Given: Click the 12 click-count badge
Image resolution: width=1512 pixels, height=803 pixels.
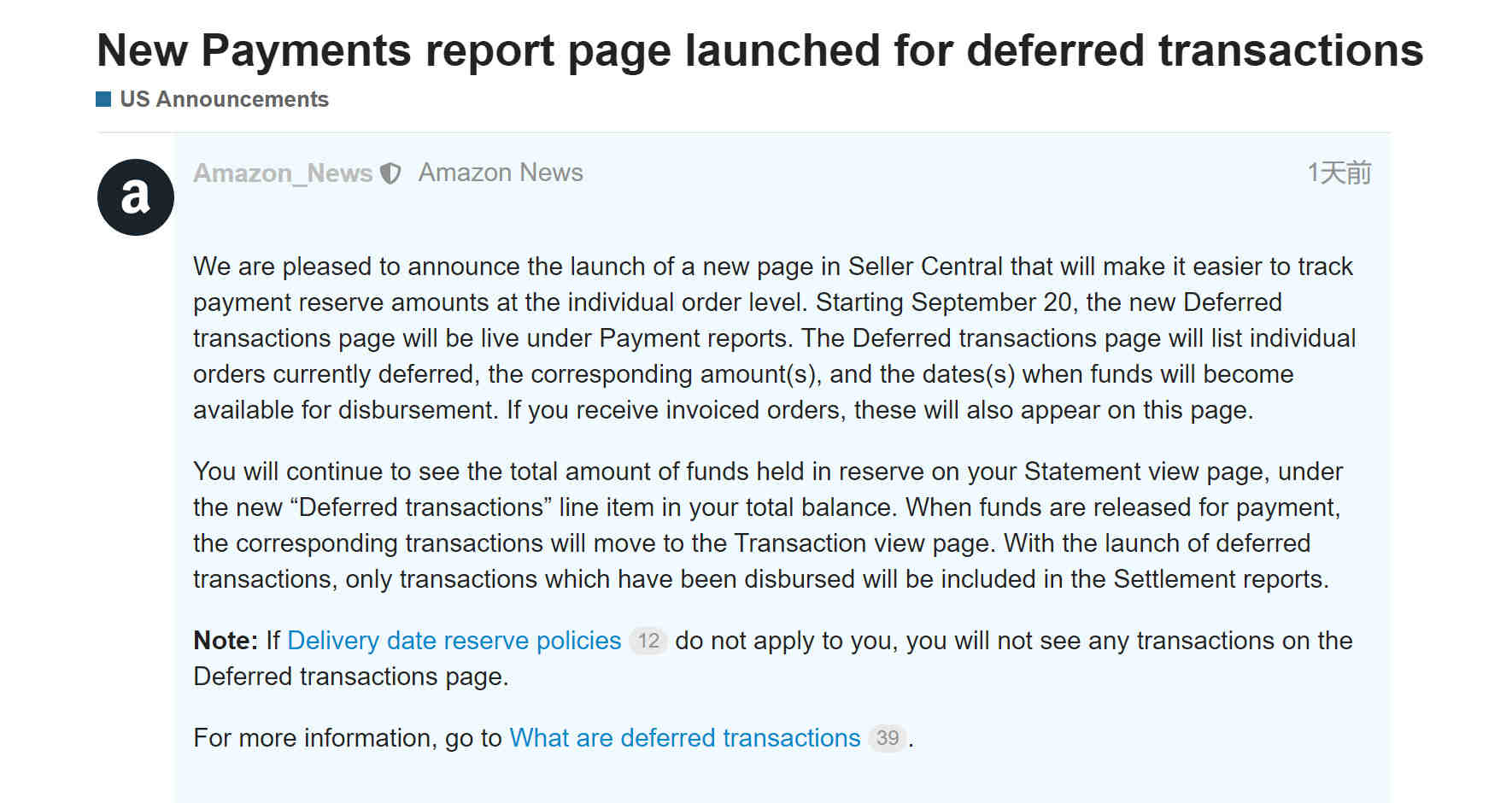Looking at the screenshot, I should 648,641.
